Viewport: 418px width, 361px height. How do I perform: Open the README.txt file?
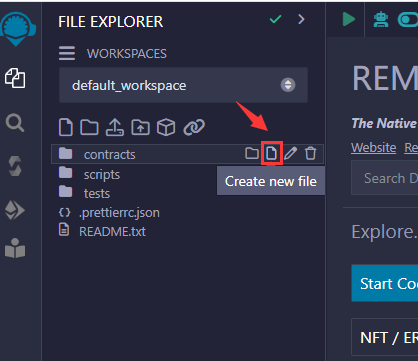coord(102,231)
